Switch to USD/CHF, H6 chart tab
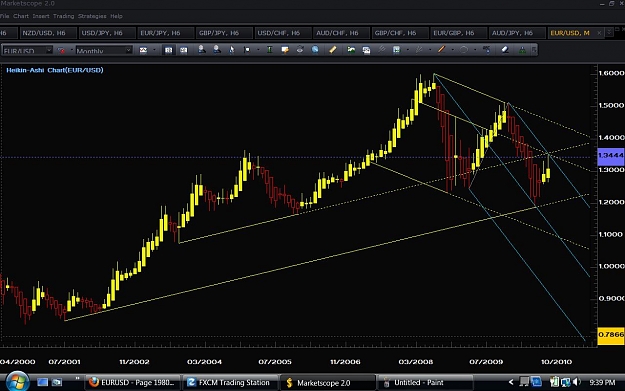This screenshot has width=625, height=391. pos(282,33)
